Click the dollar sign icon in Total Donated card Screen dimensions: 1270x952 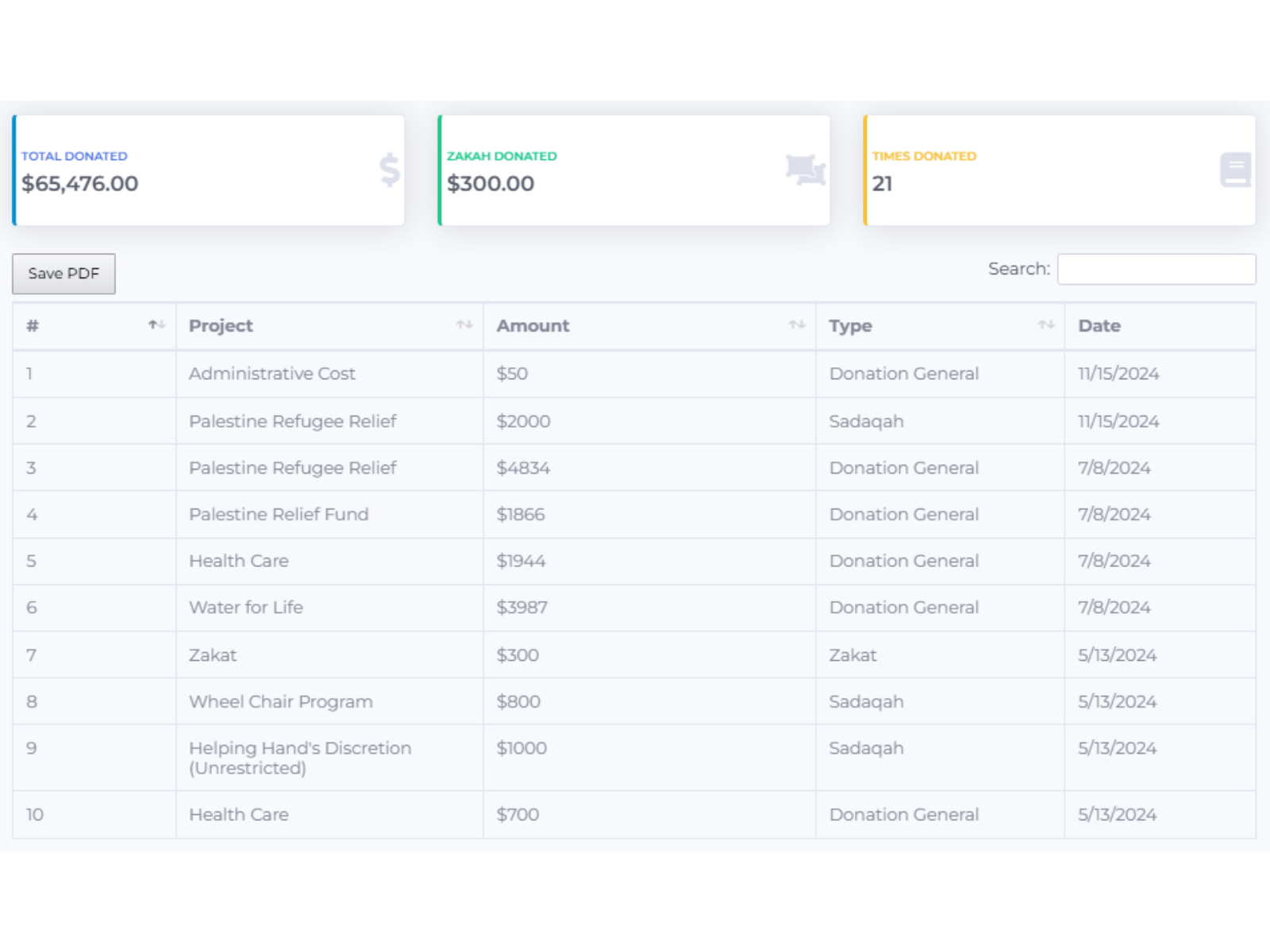coord(389,170)
